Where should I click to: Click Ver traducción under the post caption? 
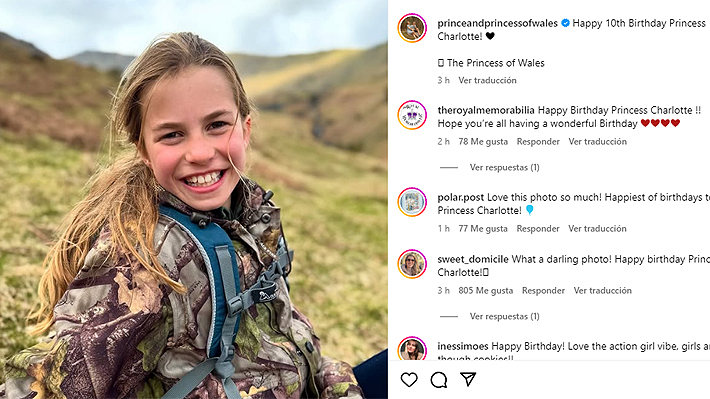tap(487, 80)
